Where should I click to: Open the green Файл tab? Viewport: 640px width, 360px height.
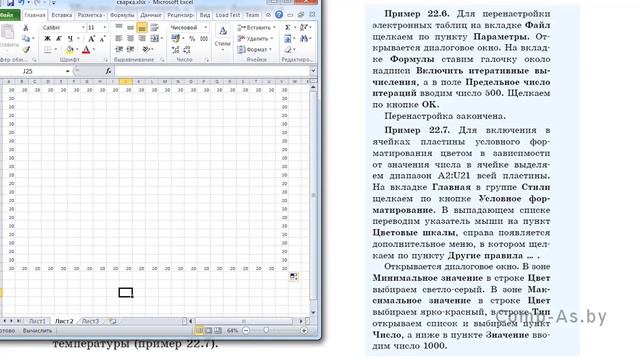[x=9, y=15]
